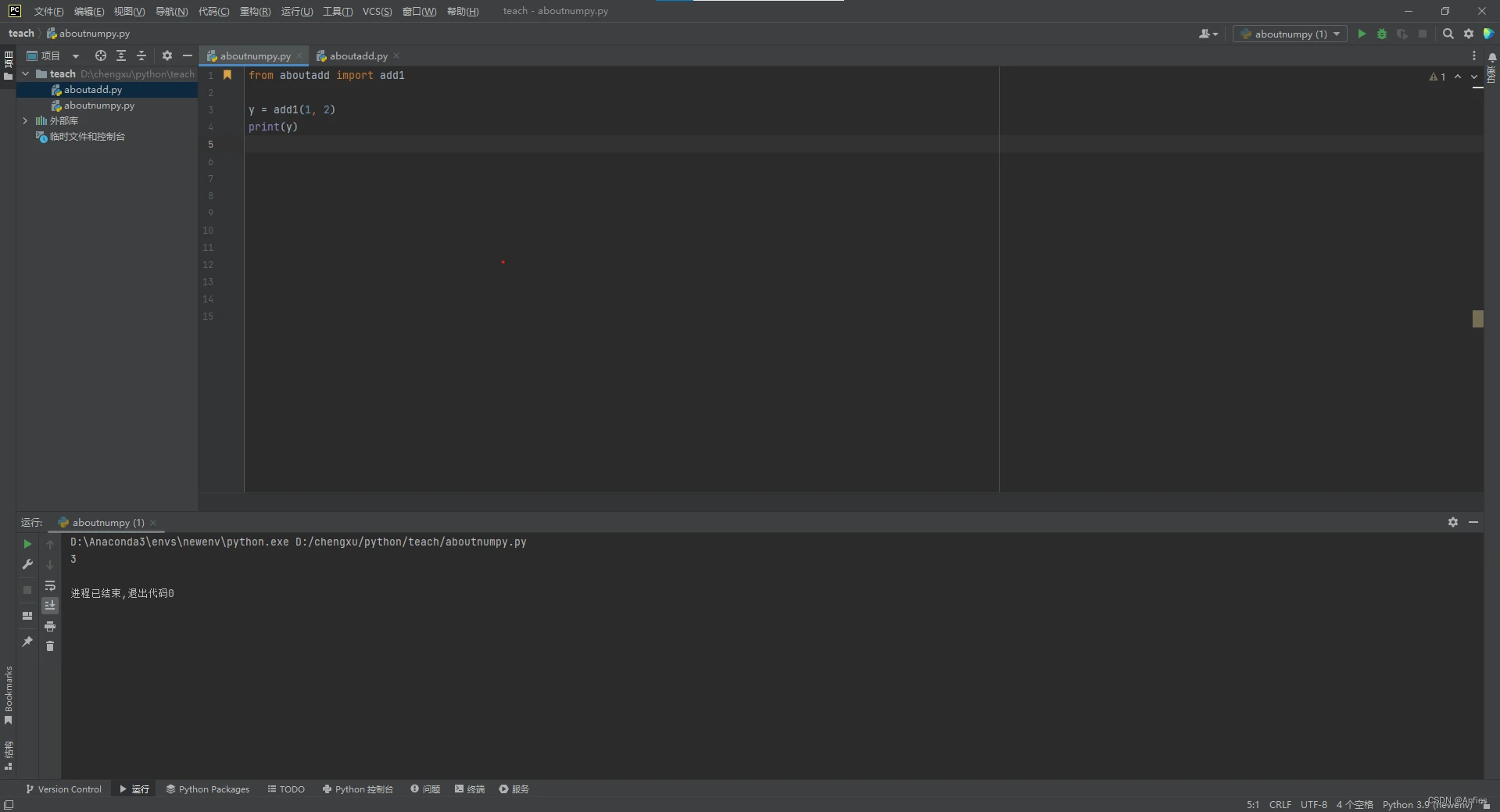This screenshot has width=1500, height=812.
Task: Toggle scroll to end in run console
Action: click(x=50, y=606)
